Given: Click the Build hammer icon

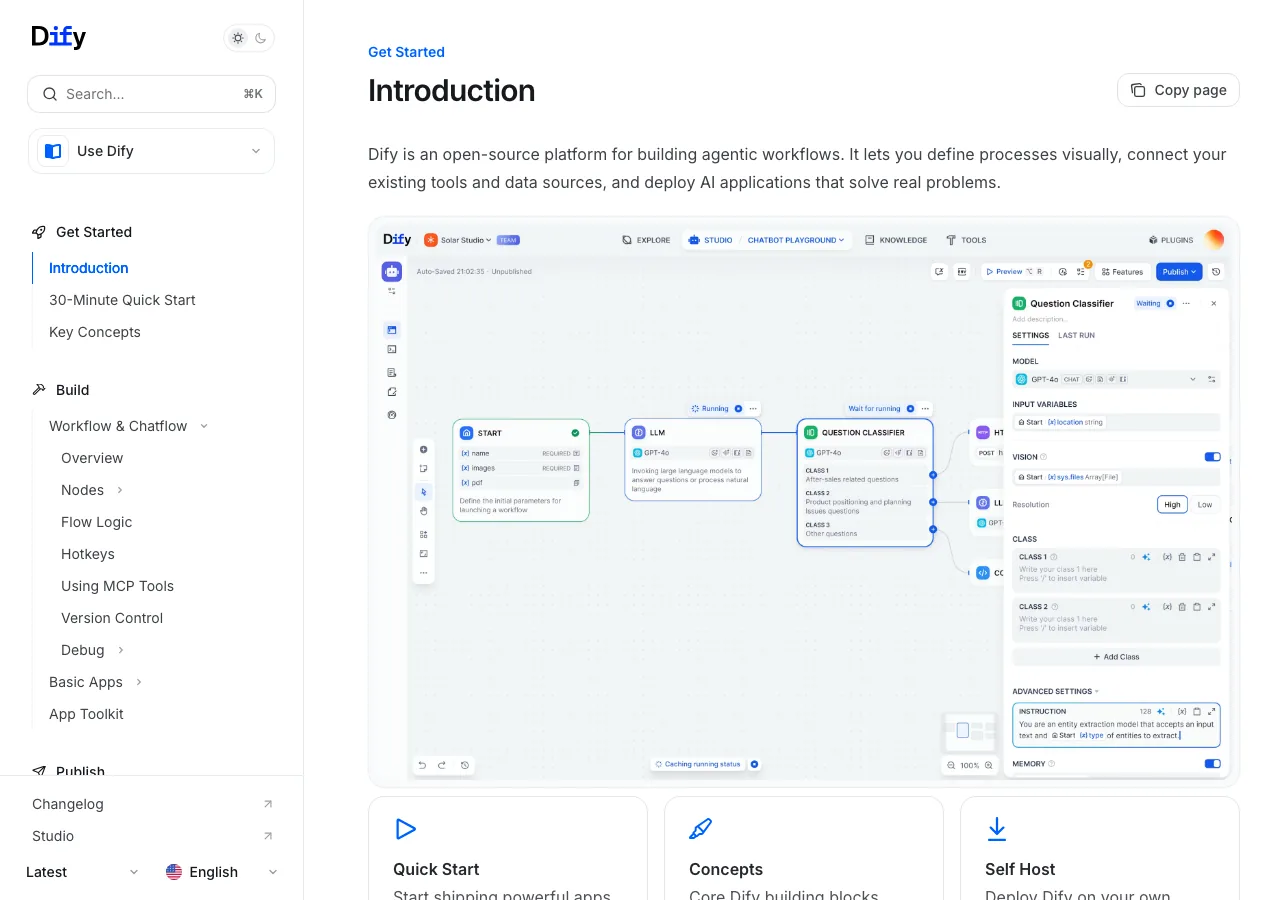Looking at the screenshot, I should 39,390.
